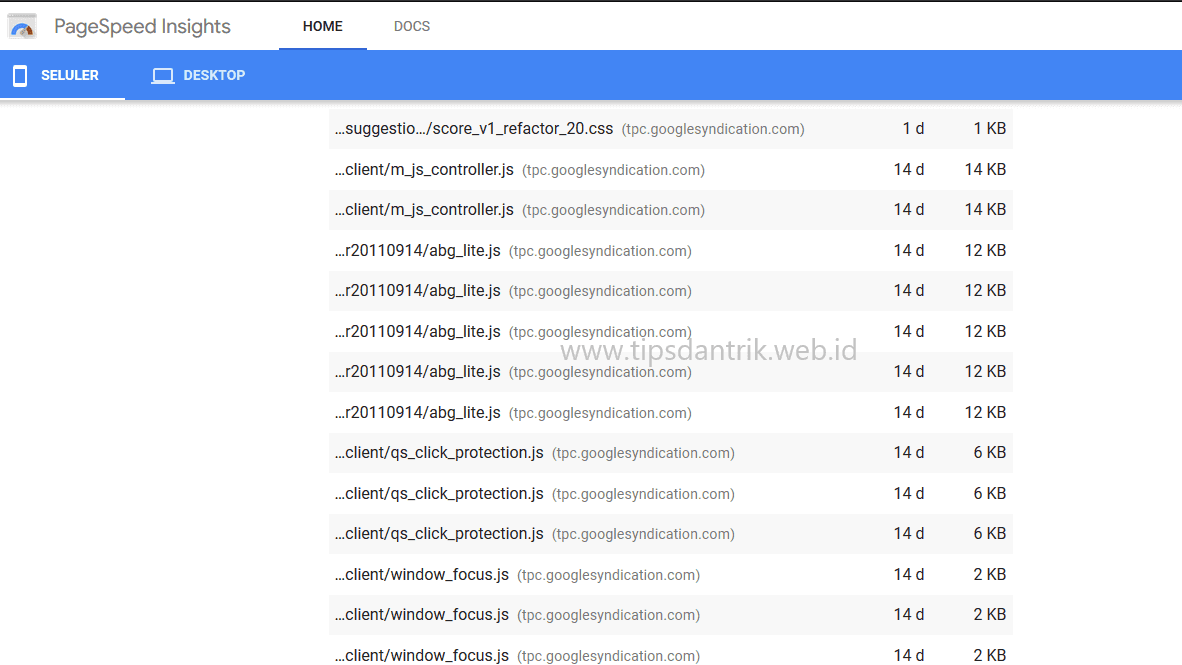Click the PageSpeed Insights title text

click(x=142, y=26)
